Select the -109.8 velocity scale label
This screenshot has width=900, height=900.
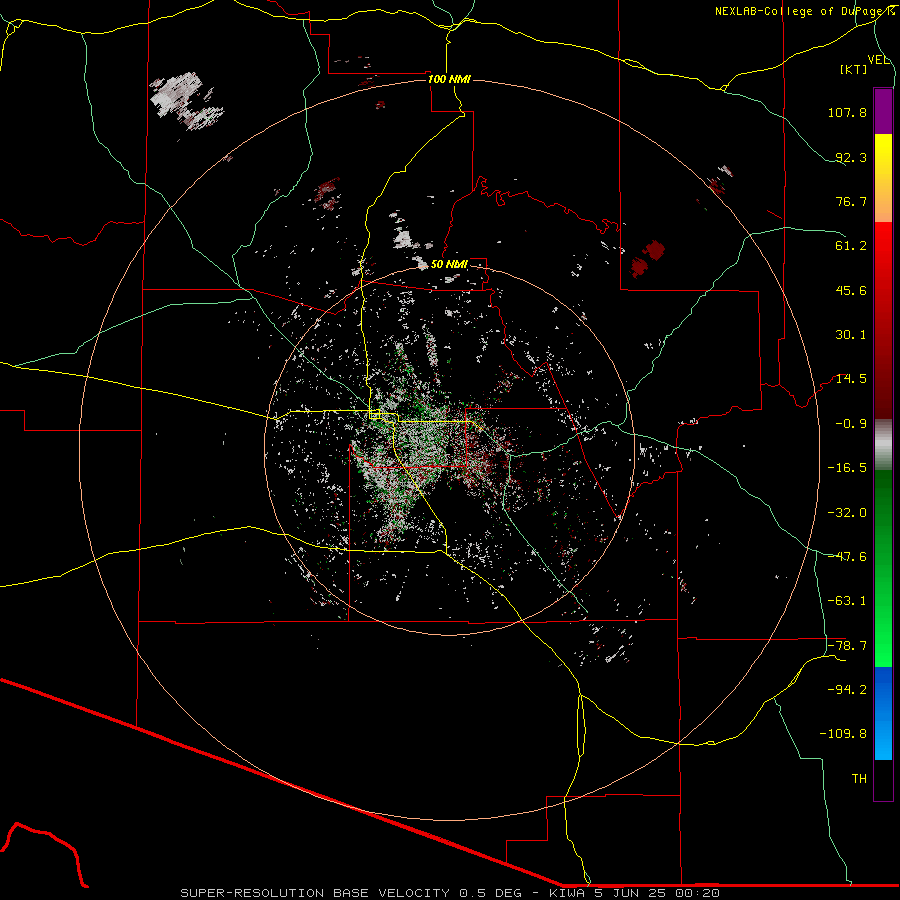tap(844, 734)
